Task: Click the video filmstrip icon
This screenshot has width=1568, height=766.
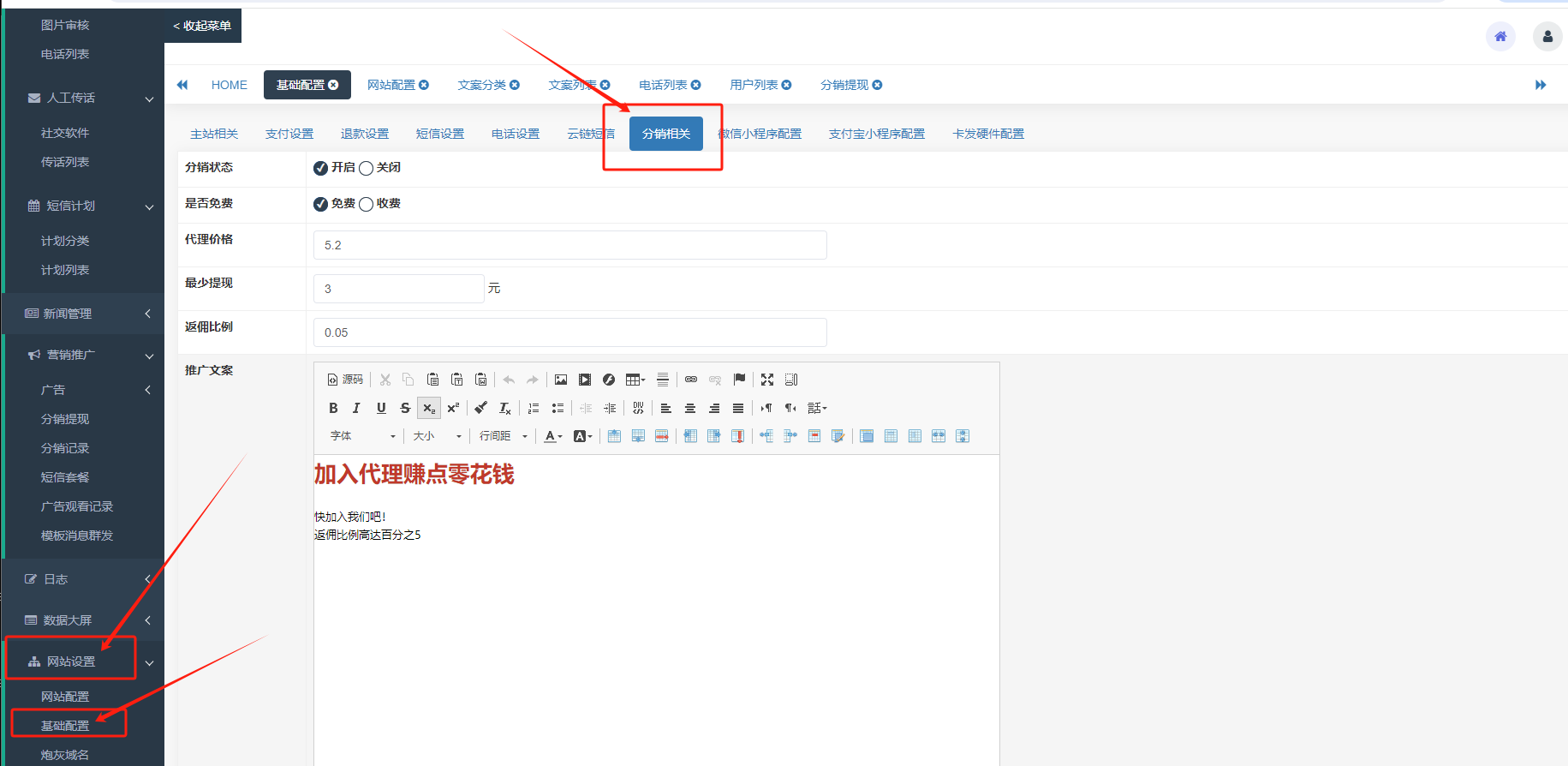Action: click(585, 380)
